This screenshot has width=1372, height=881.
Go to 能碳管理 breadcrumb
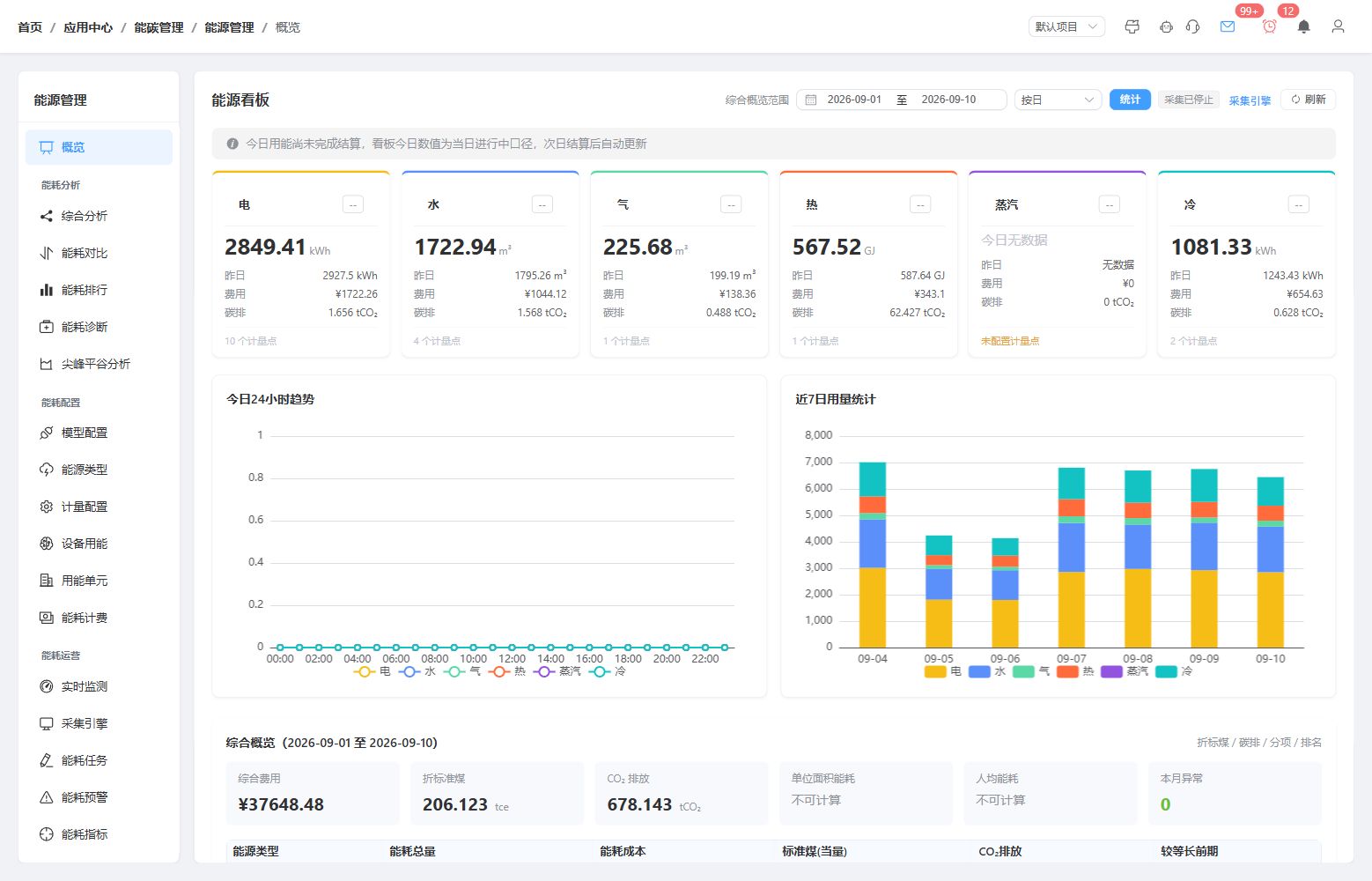pyautogui.click(x=159, y=27)
